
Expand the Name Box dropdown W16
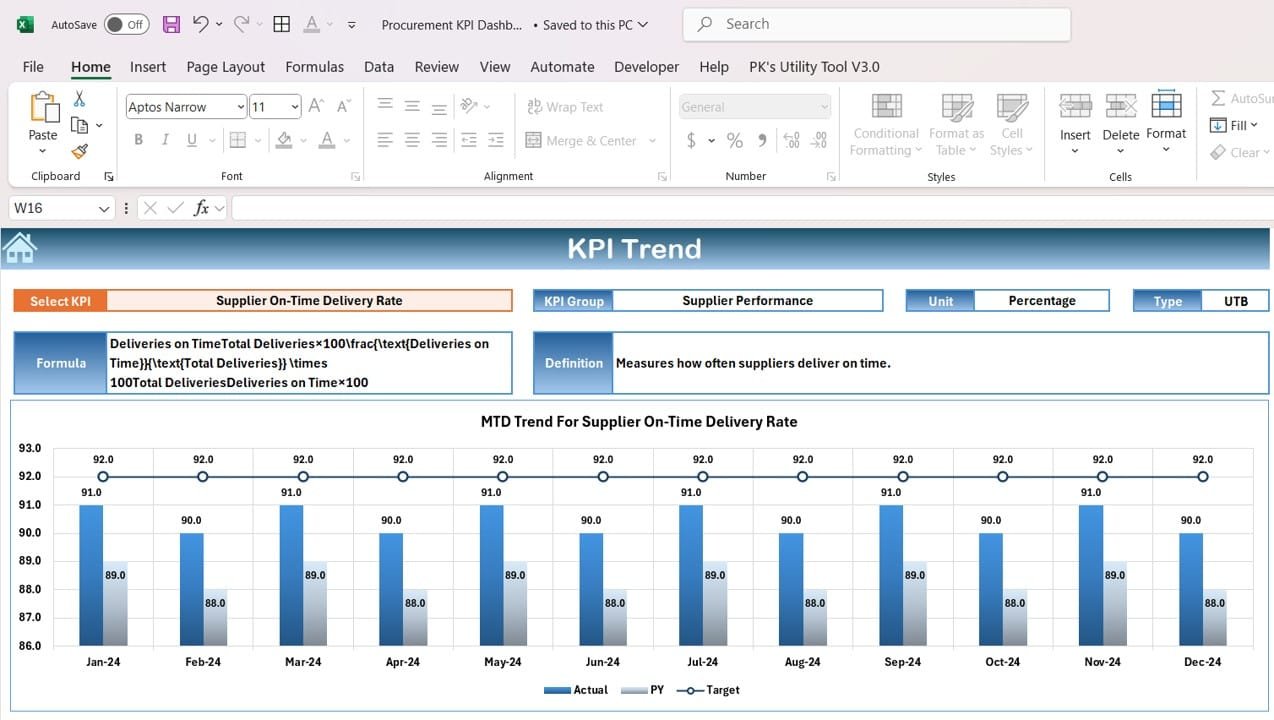tap(104, 208)
